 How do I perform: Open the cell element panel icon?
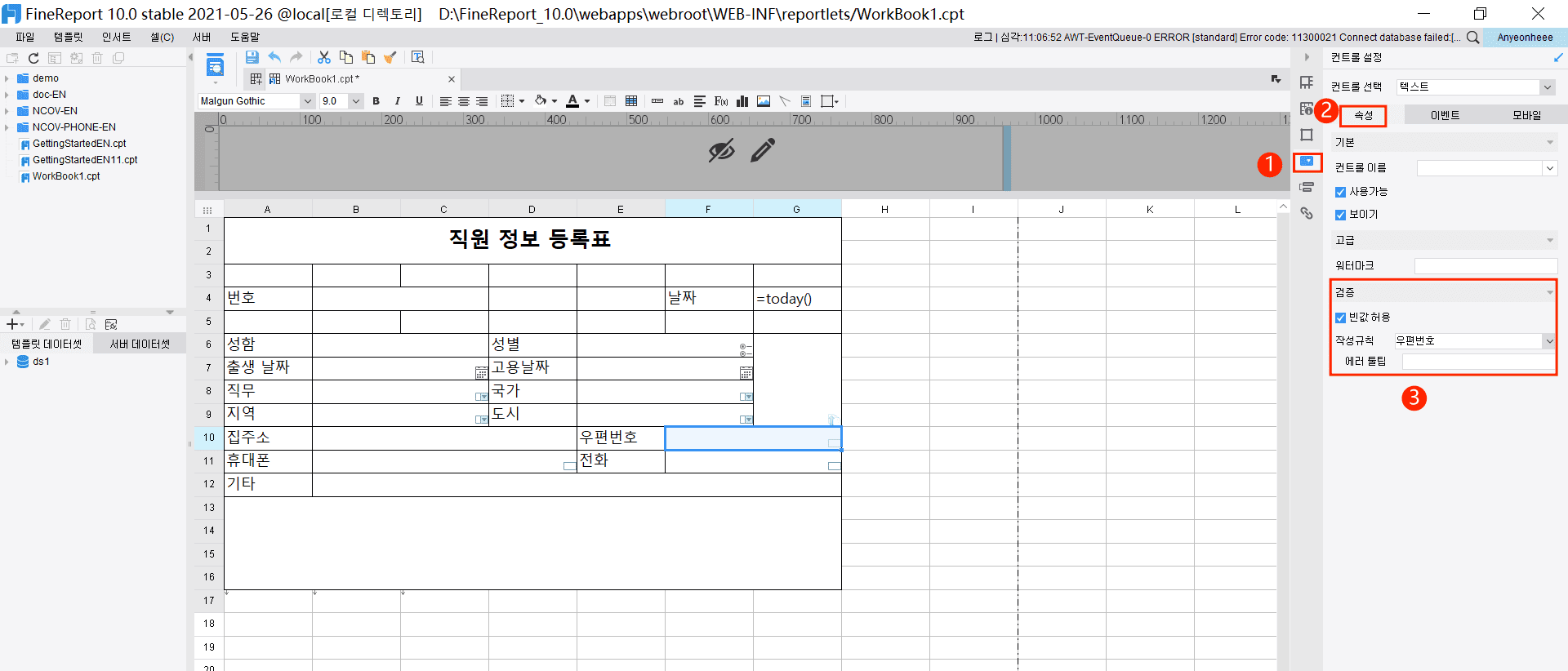click(x=1307, y=82)
